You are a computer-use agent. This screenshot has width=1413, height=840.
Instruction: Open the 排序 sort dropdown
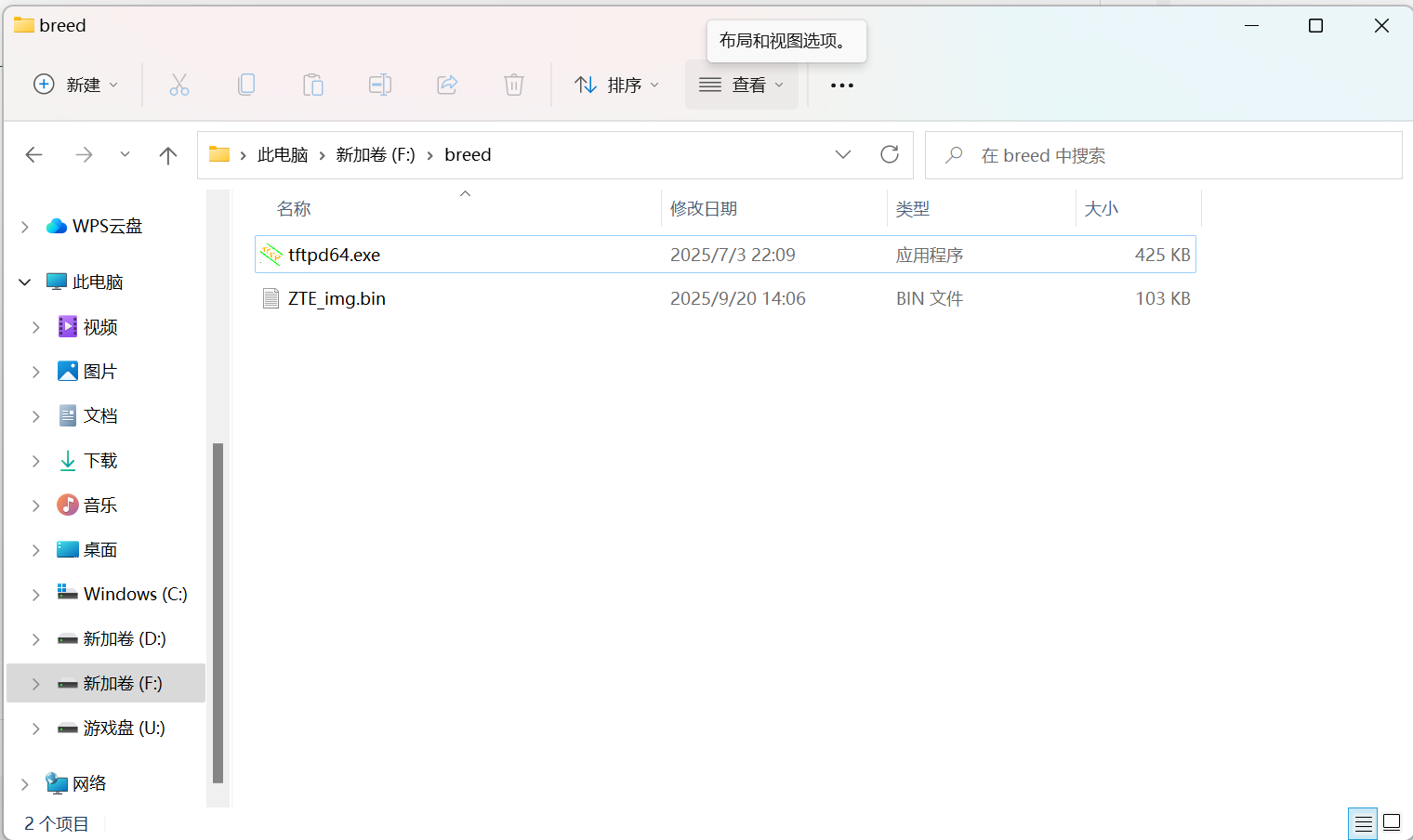pyautogui.click(x=617, y=85)
